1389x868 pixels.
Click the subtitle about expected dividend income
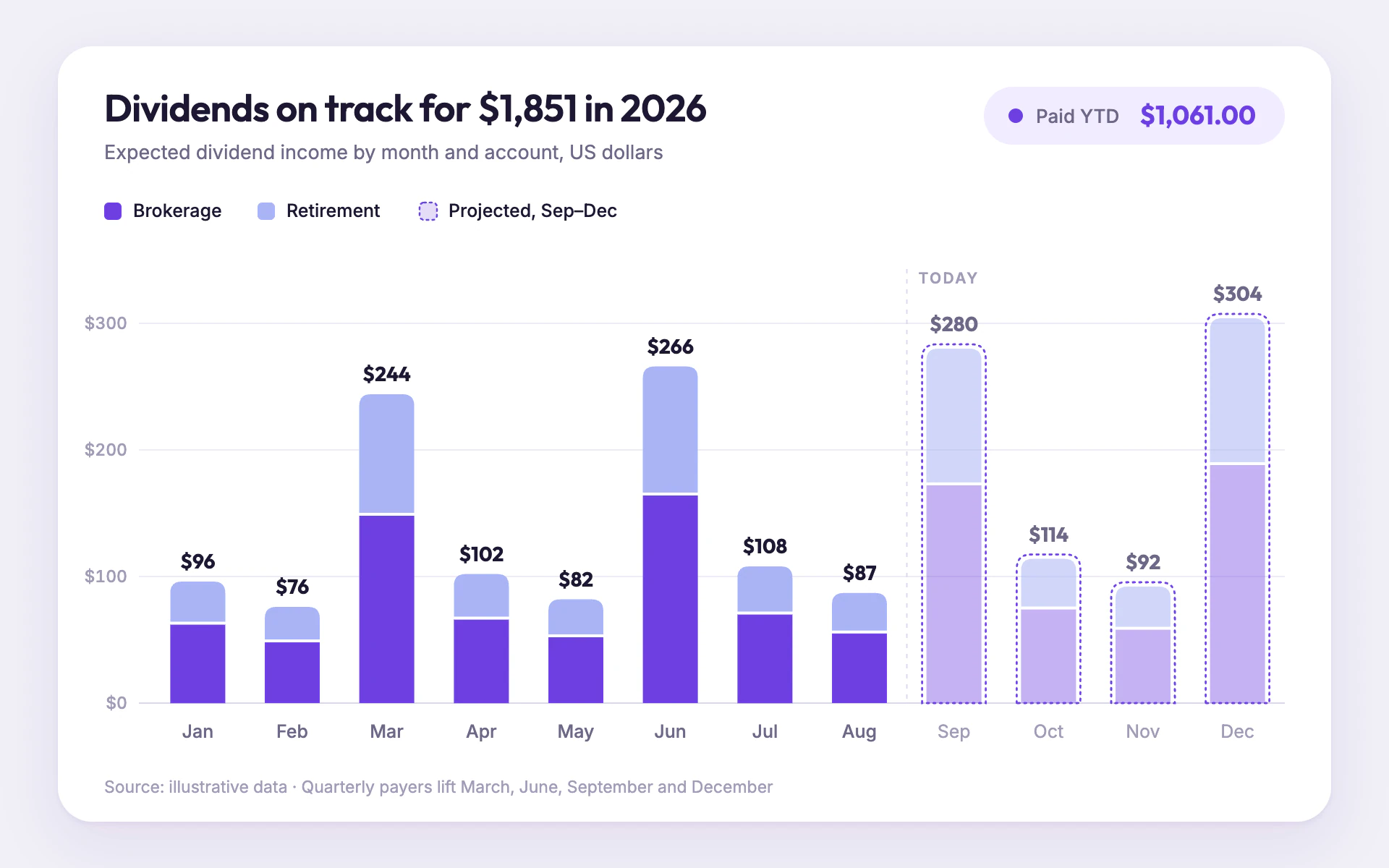pyautogui.click(x=383, y=153)
